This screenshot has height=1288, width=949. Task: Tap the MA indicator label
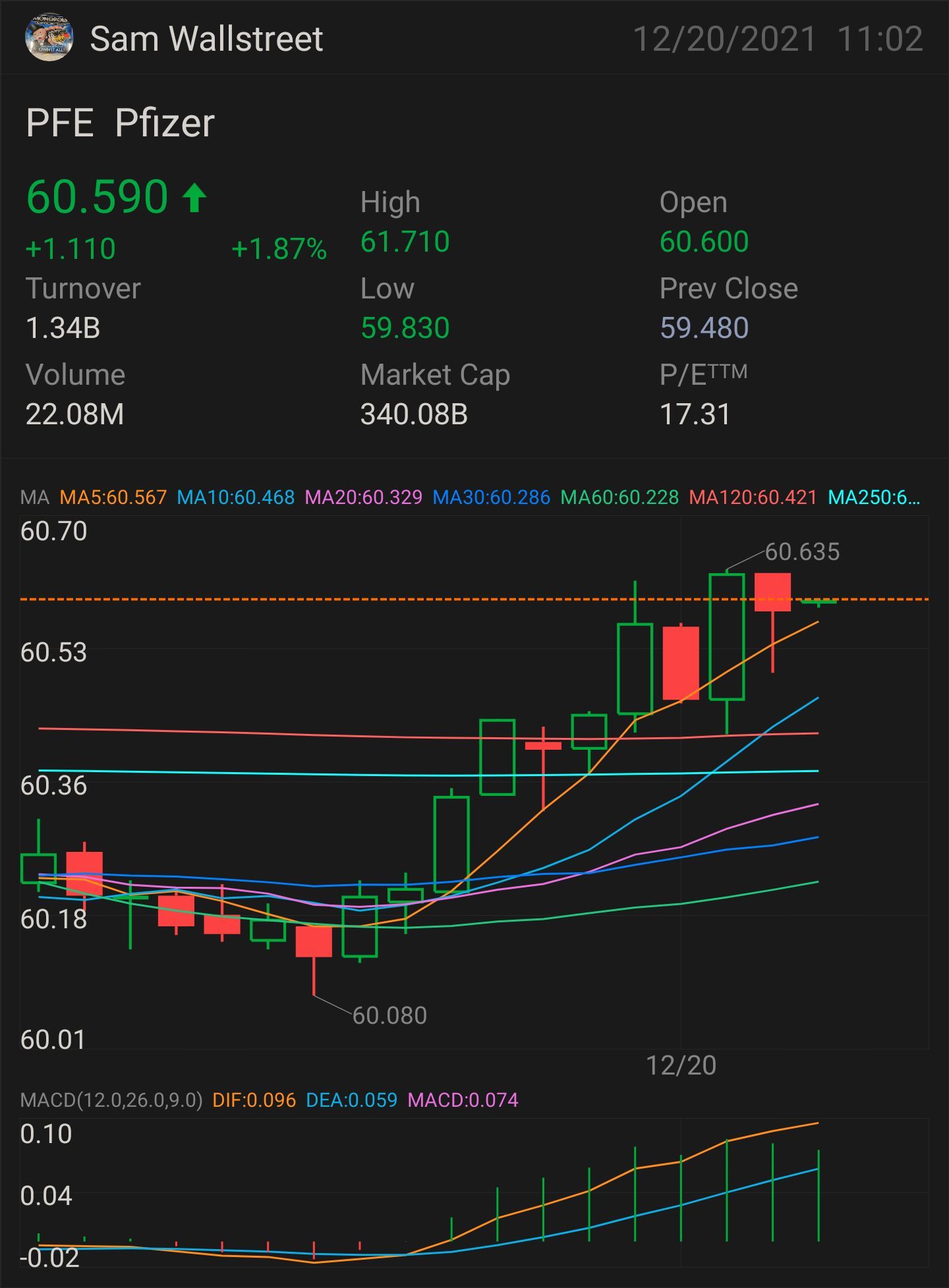[x=35, y=497]
